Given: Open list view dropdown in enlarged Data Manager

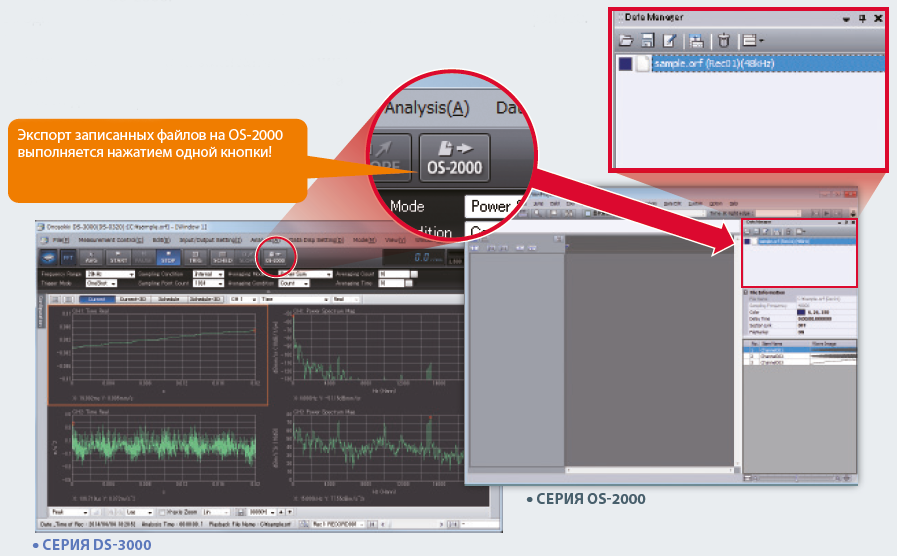Looking at the screenshot, I should pyautogui.click(x=752, y=41).
